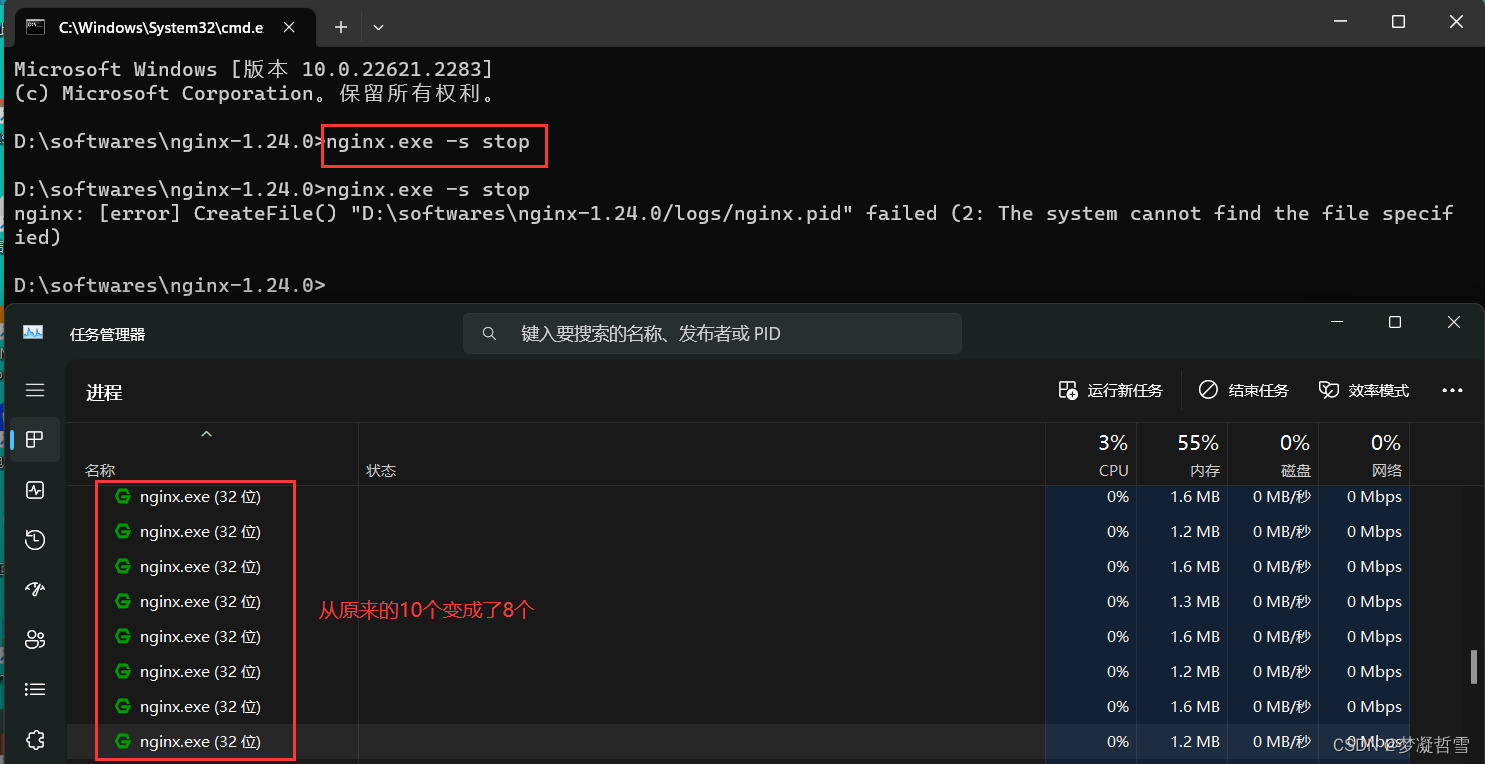The height and width of the screenshot is (764, 1485).
Task: Minimize the Task Manager window
Action: tap(1336, 322)
